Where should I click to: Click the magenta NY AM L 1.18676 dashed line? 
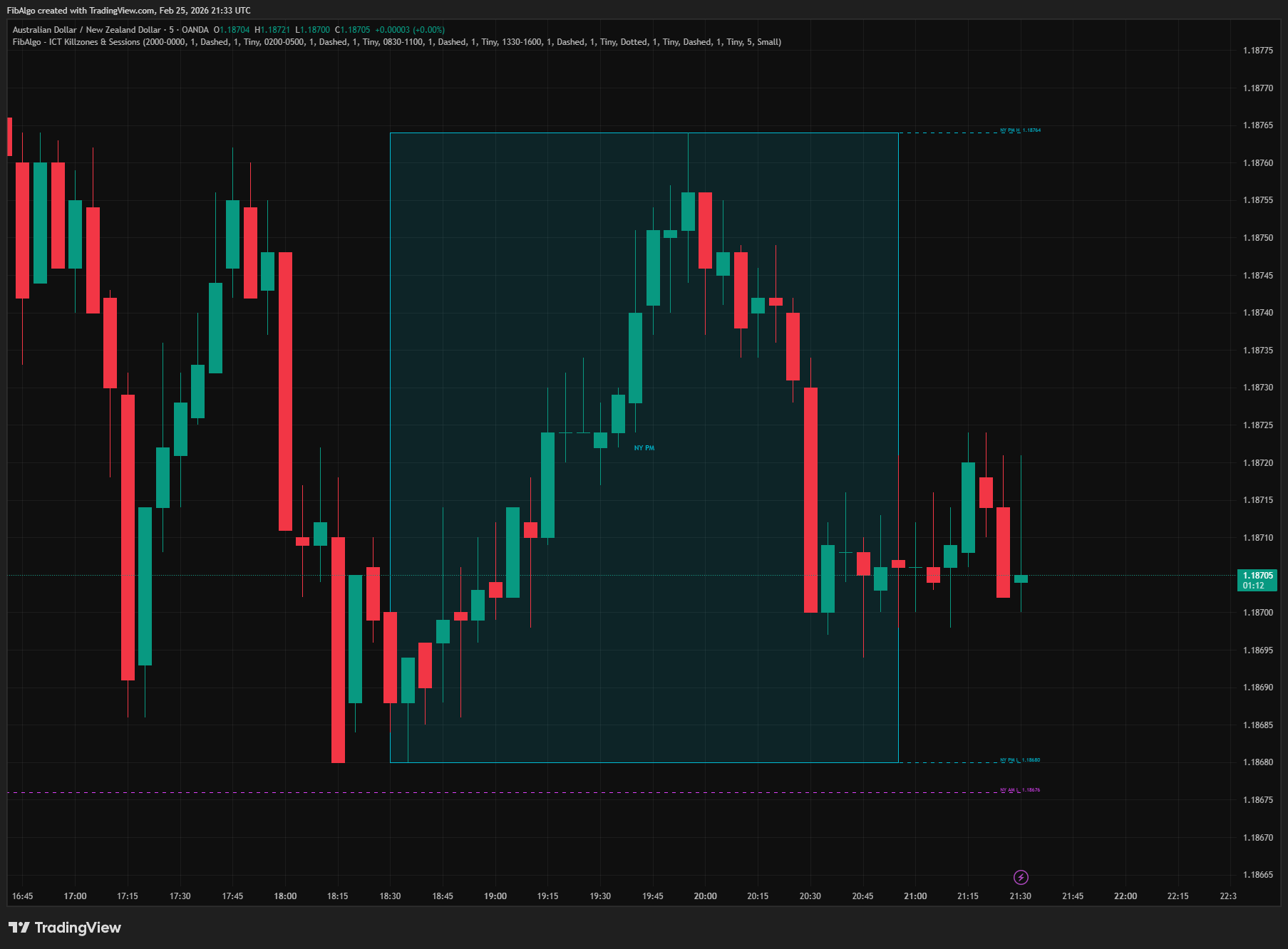499,791
